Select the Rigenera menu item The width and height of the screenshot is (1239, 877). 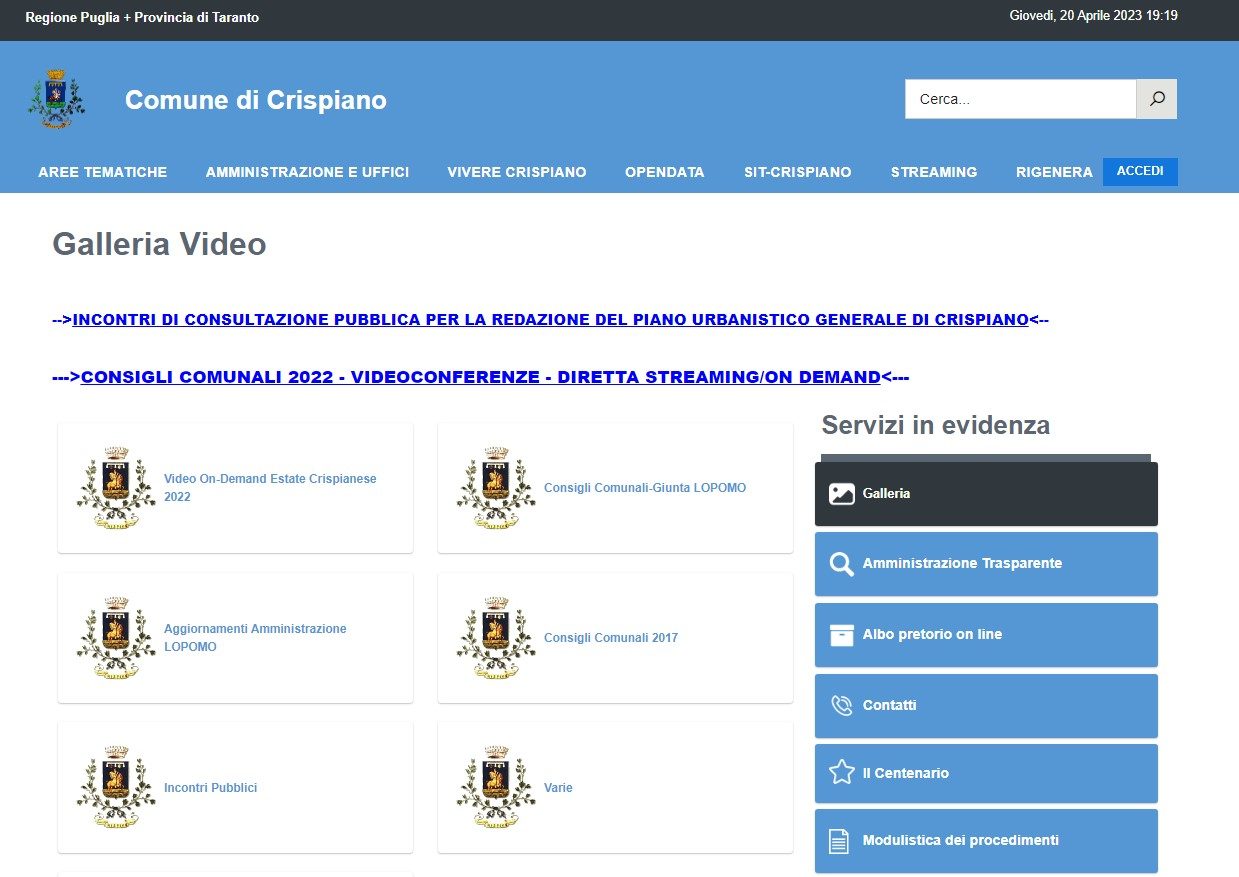[x=1054, y=172]
